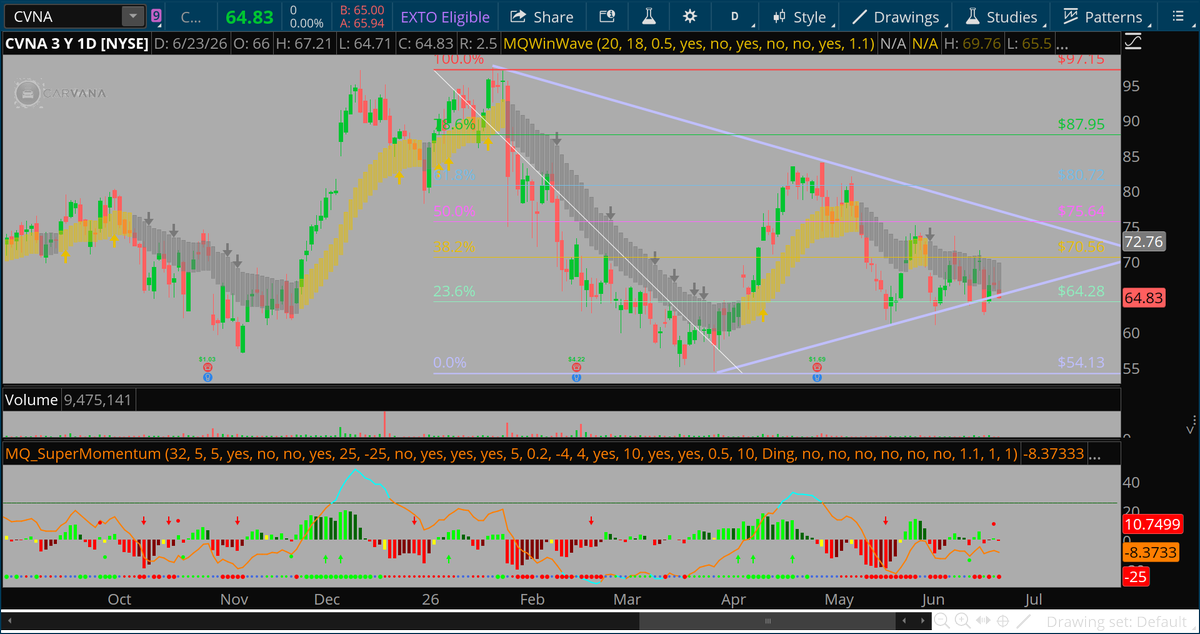
Task: Open chart settings gear icon
Action: click(689, 17)
